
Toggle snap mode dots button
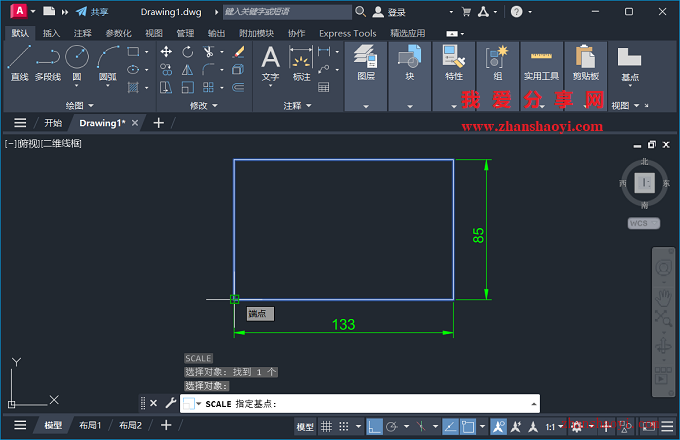344,427
